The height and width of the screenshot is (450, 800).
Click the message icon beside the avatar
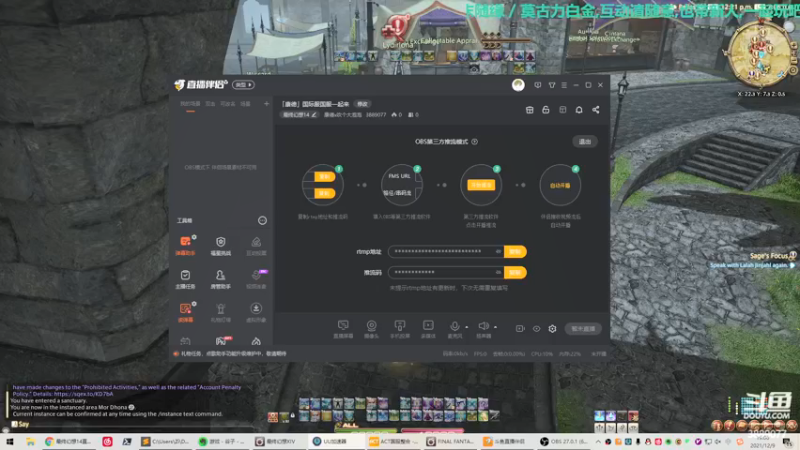tap(538, 85)
